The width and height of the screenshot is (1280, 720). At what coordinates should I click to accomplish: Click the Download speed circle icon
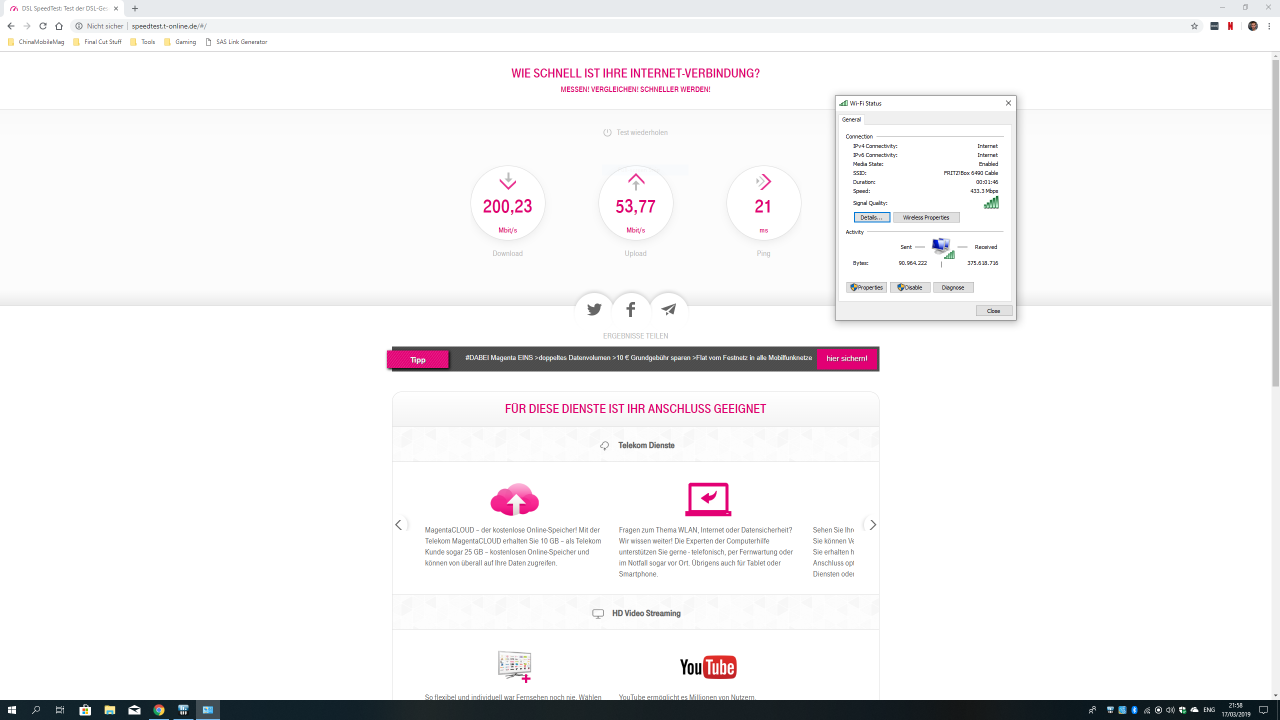tap(508, 204)
